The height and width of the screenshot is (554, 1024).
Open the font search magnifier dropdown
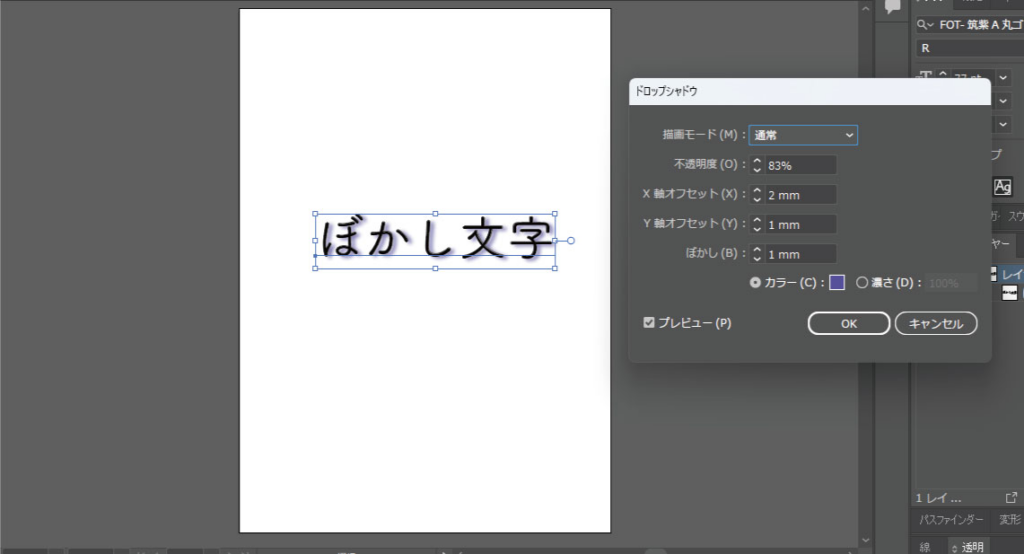(x=925, y=25)
